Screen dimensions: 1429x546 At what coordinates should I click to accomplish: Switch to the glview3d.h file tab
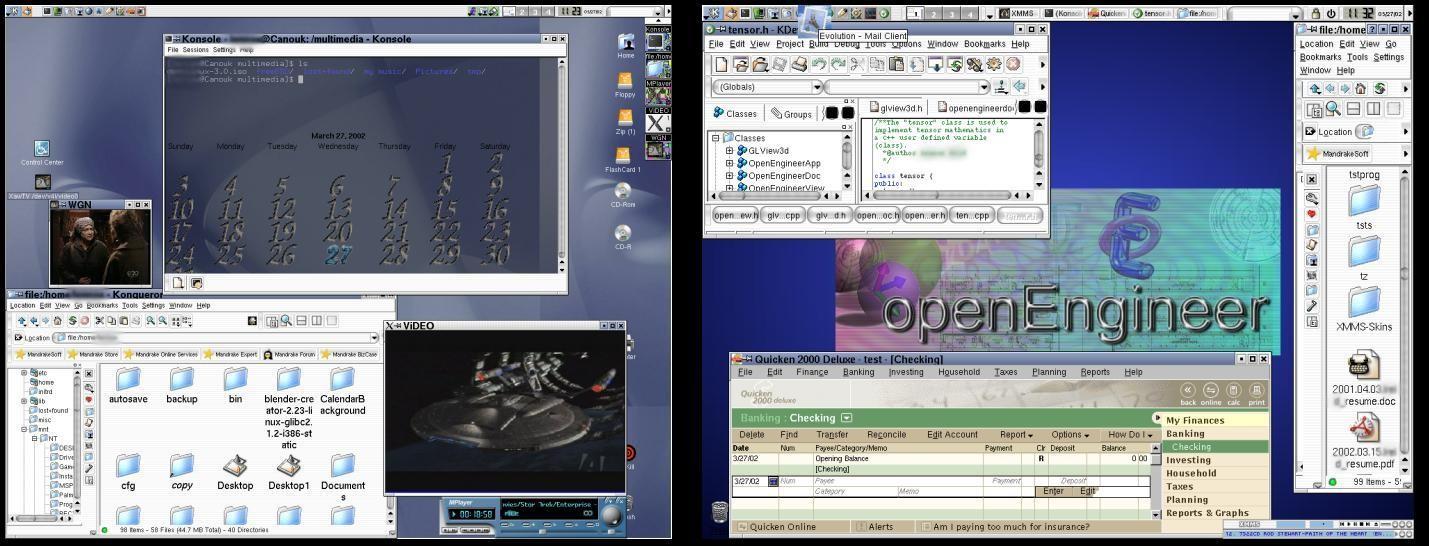point(896,107)
